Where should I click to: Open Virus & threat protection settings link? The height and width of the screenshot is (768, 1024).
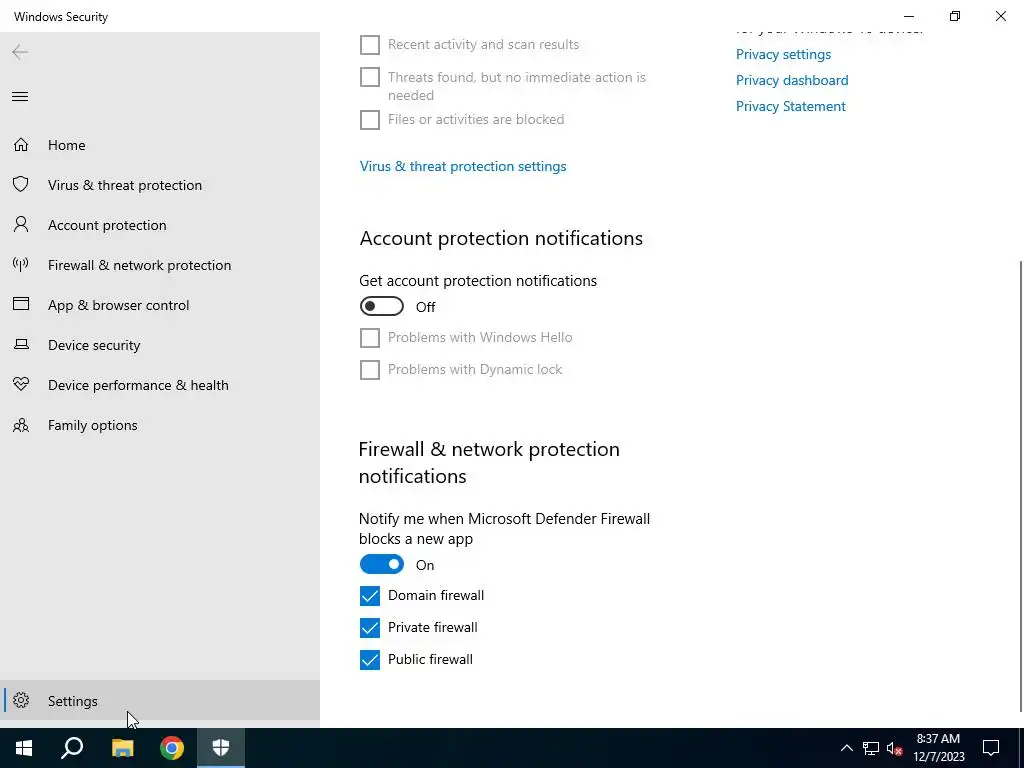pyautogui.click(x=463, y=167)
